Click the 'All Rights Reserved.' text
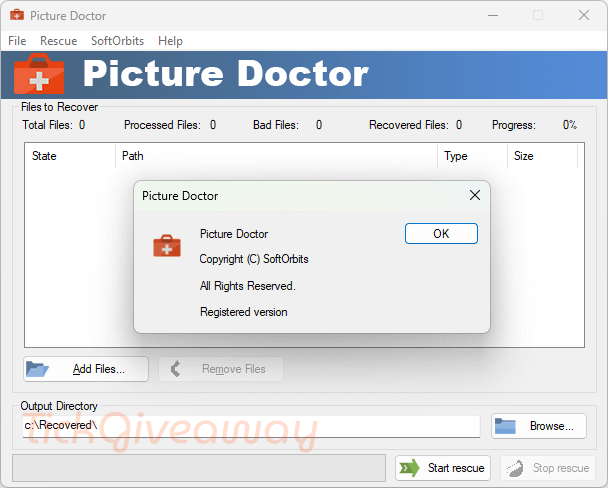Viewport: 608px width, 488px height. point(248,286)
